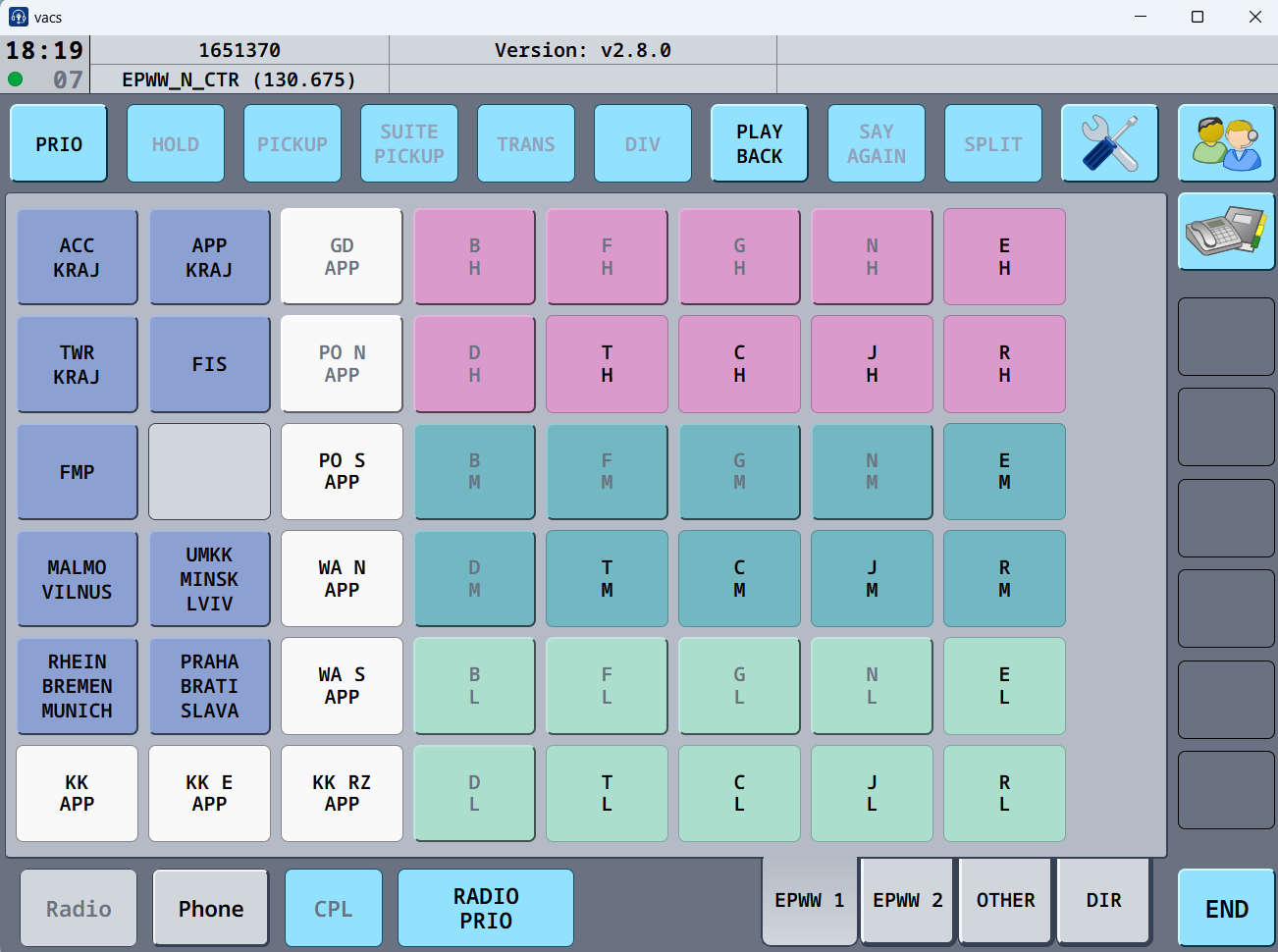Call RHEIN BREMEN MUNICH

(78, 686)
